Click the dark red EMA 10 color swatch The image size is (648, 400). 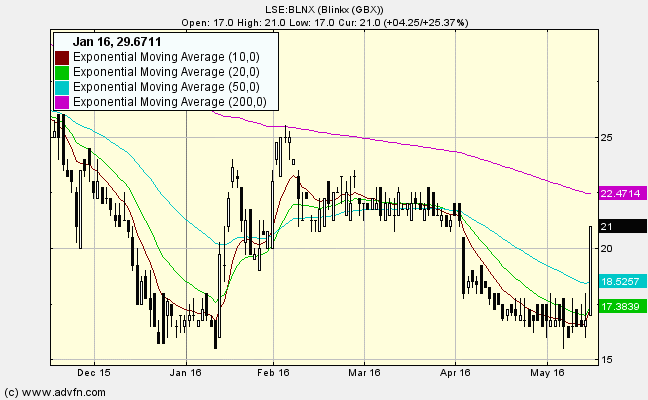(62, 57)
